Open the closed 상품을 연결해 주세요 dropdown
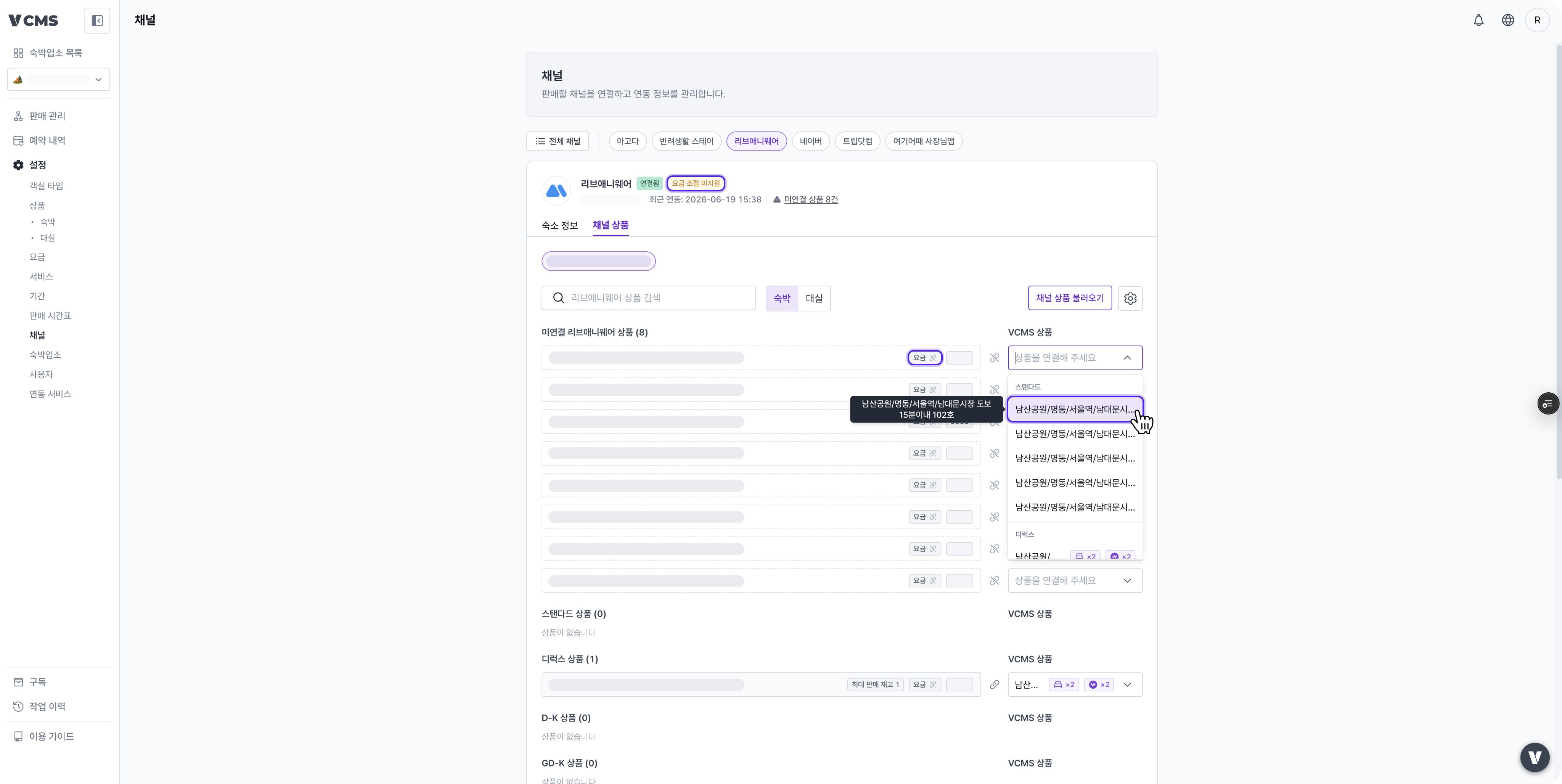 coord(1075,581)
